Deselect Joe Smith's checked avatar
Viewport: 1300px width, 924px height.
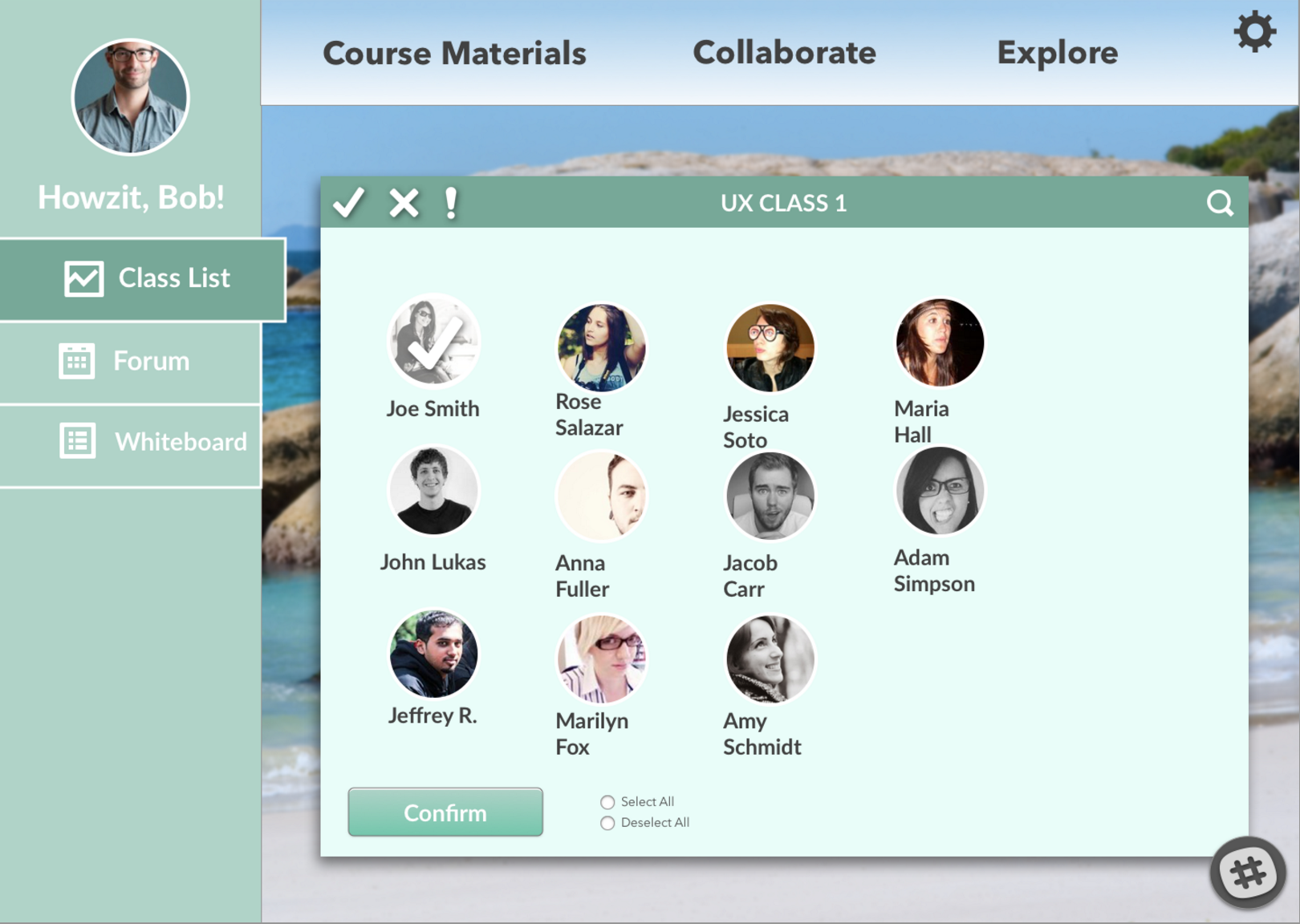[x=433, y=342]
